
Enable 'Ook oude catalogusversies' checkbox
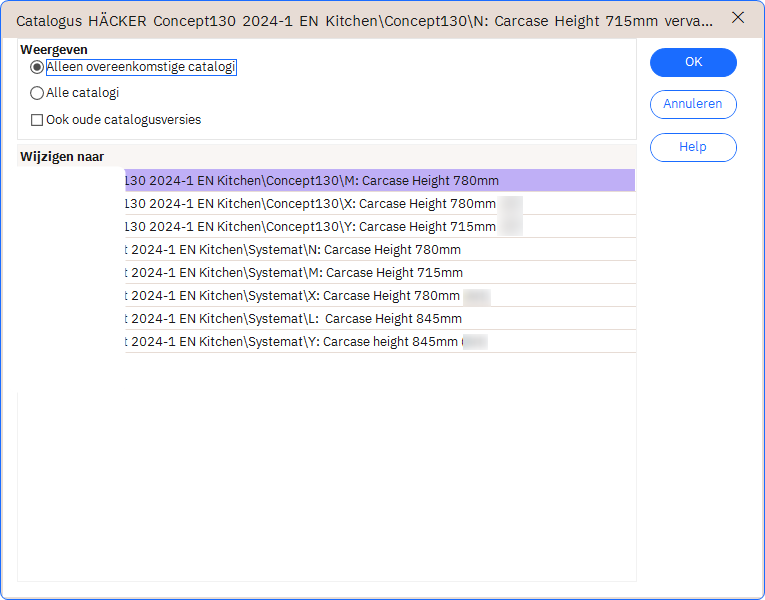pos(37,120)
